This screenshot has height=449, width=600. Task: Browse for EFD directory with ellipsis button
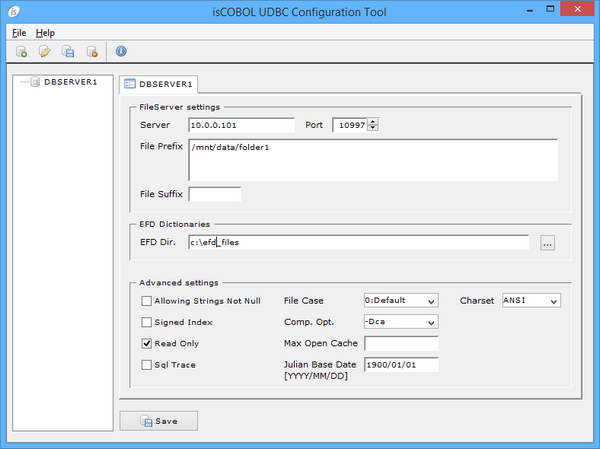click(547, 243)
